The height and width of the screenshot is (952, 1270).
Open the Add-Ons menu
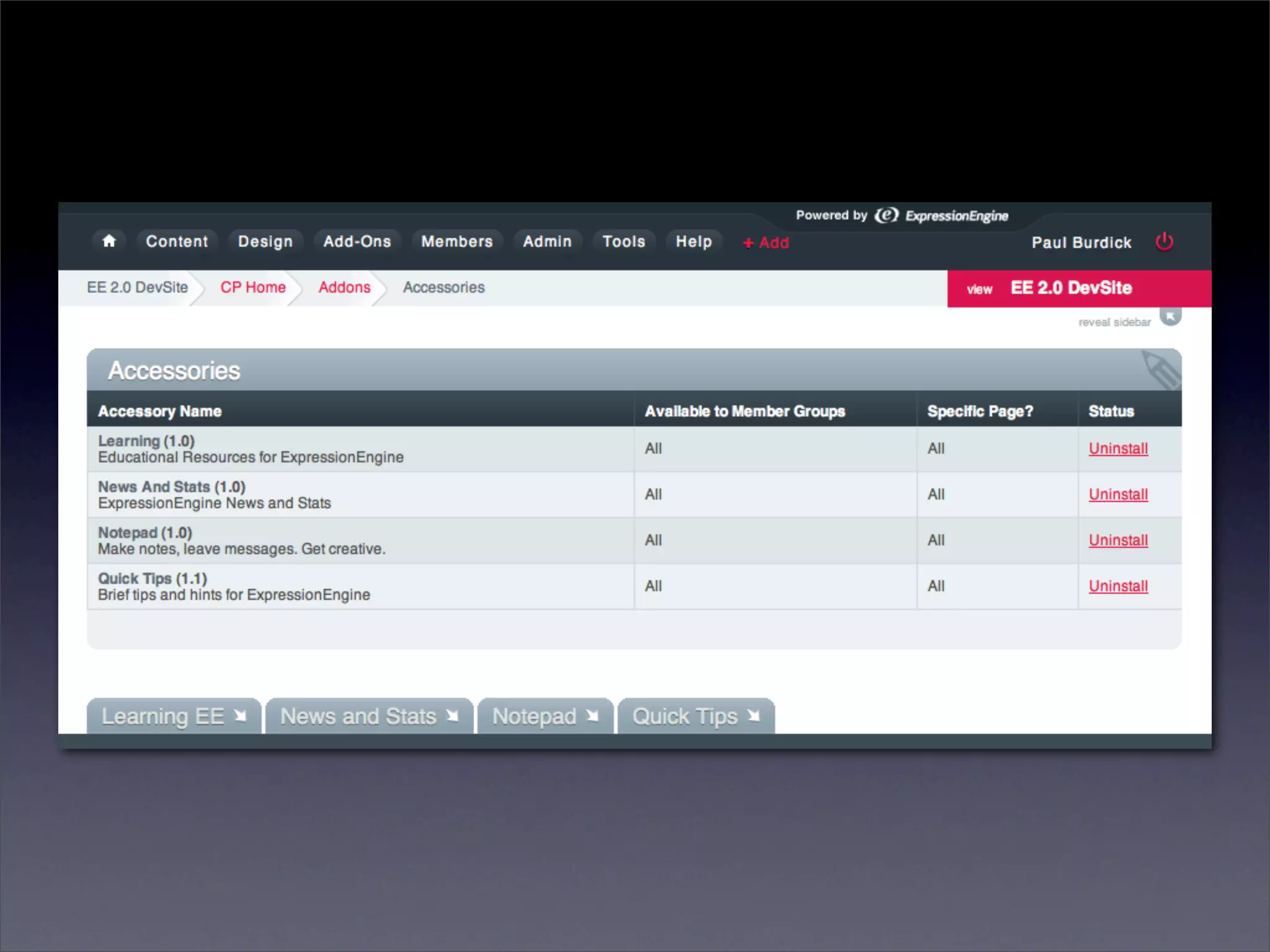(x=357, y=242)
